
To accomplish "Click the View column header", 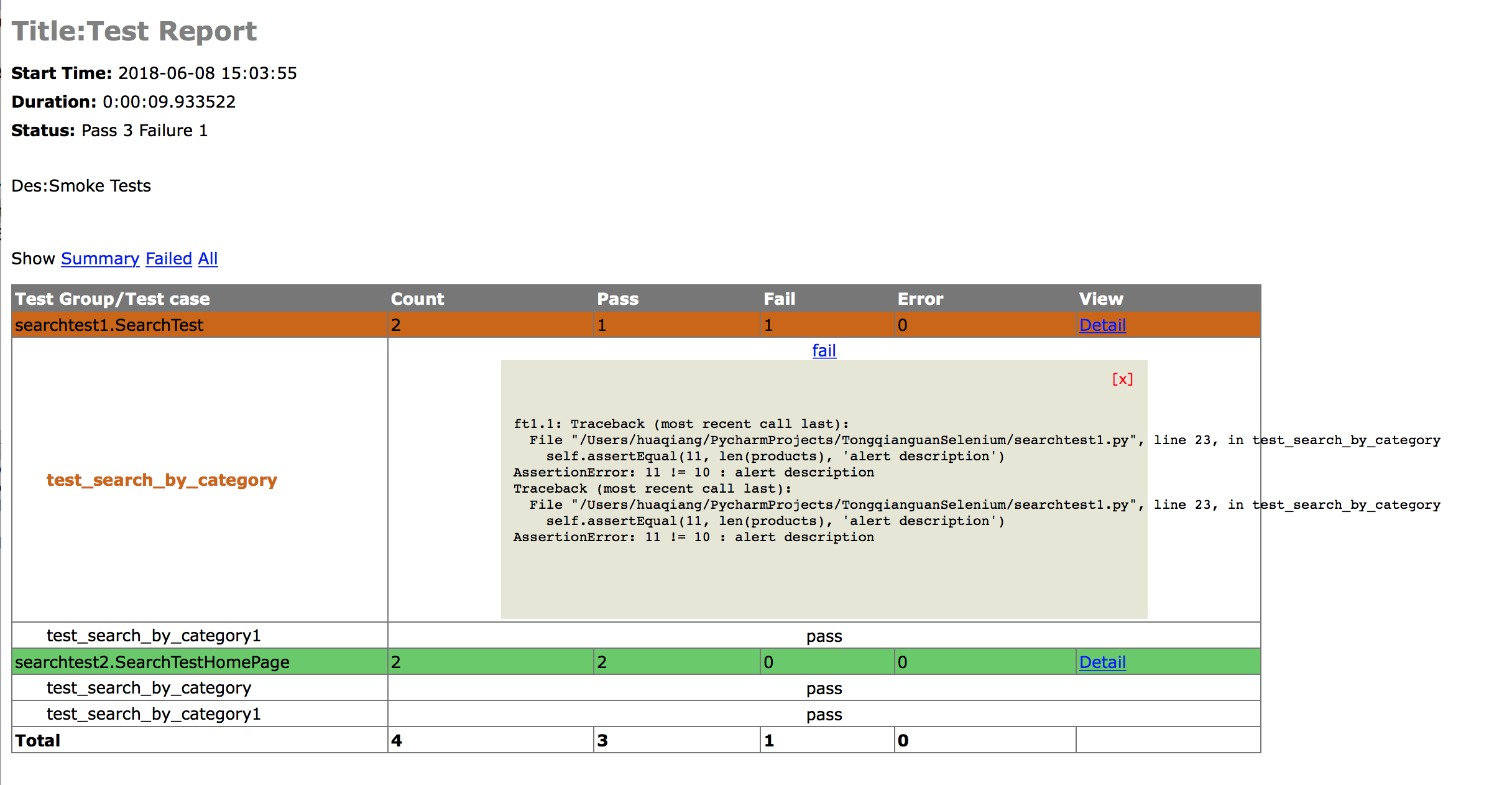I will 1100,299.
